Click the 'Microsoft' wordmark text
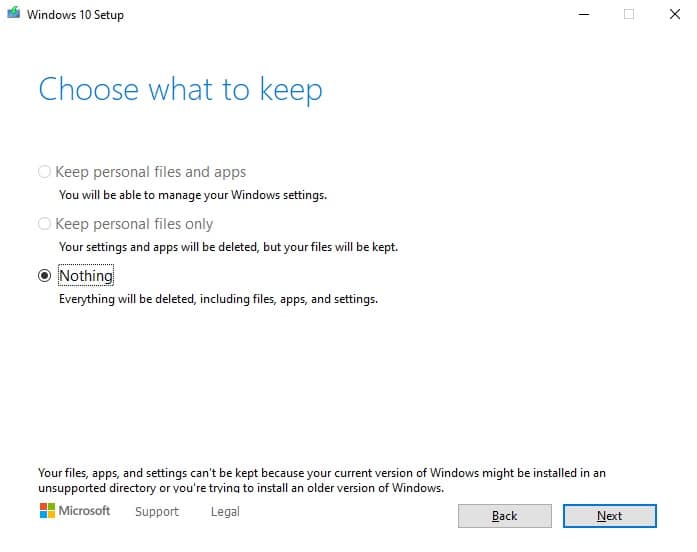This screenshot has width=697, height=552. click(x=84, y=512)
